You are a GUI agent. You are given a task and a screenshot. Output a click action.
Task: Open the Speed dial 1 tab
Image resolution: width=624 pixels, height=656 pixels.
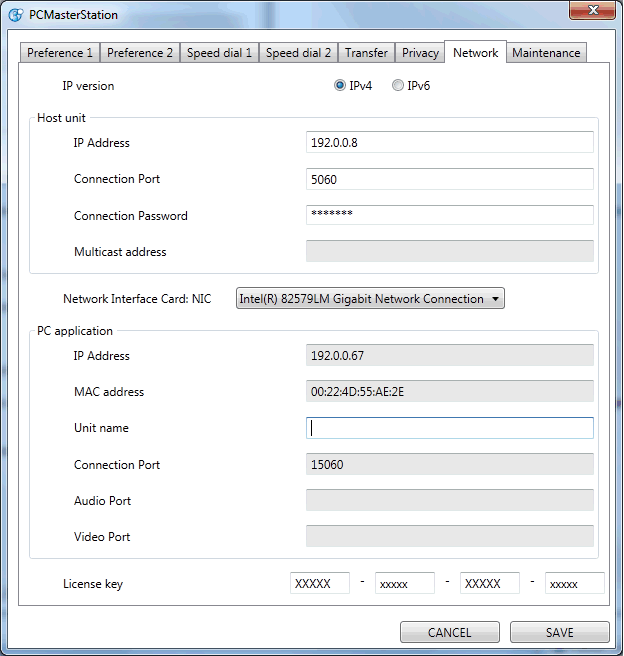pyautogui.click(x=219, y=53)
